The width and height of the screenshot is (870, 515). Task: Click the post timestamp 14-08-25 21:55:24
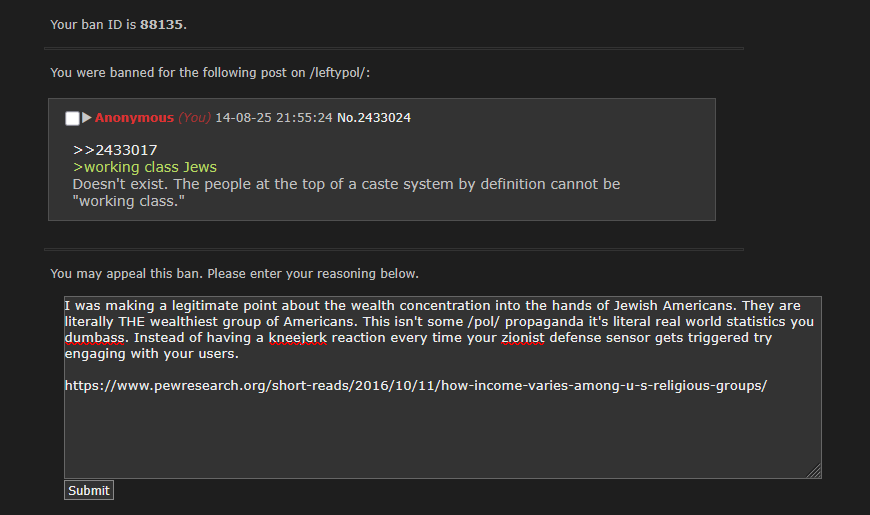coord(274,118)
